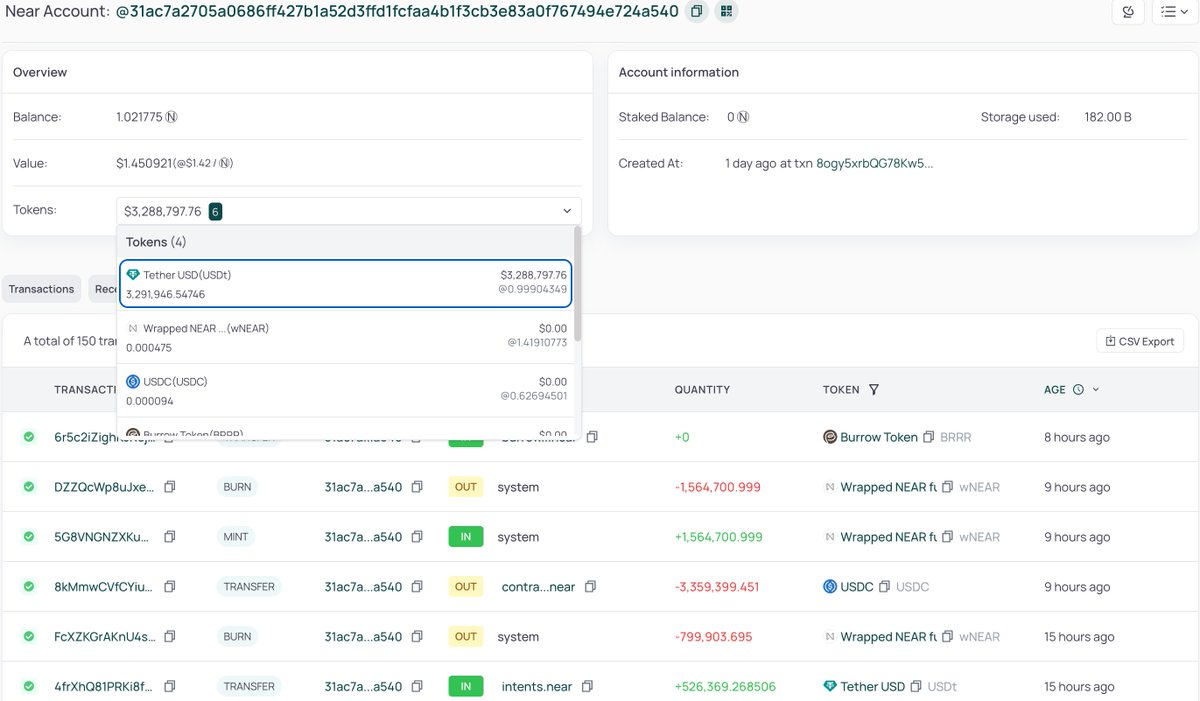Screen dimensions: 1200x701
Task: Copy hash of transaction 5G8VNGNZXKu...
Action: point(170,537)
